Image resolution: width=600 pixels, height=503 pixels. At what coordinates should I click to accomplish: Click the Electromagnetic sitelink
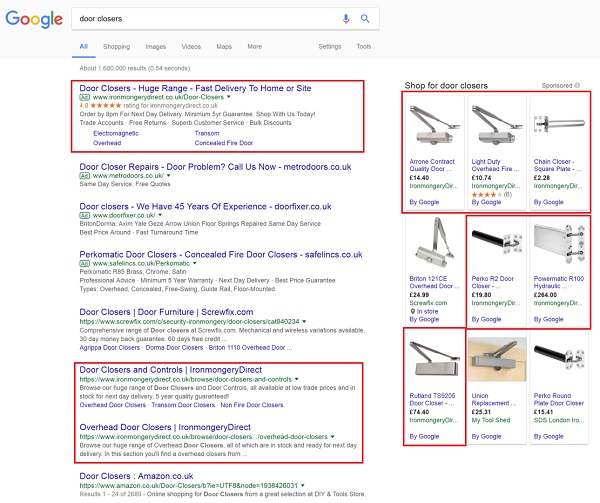(116, 133)
